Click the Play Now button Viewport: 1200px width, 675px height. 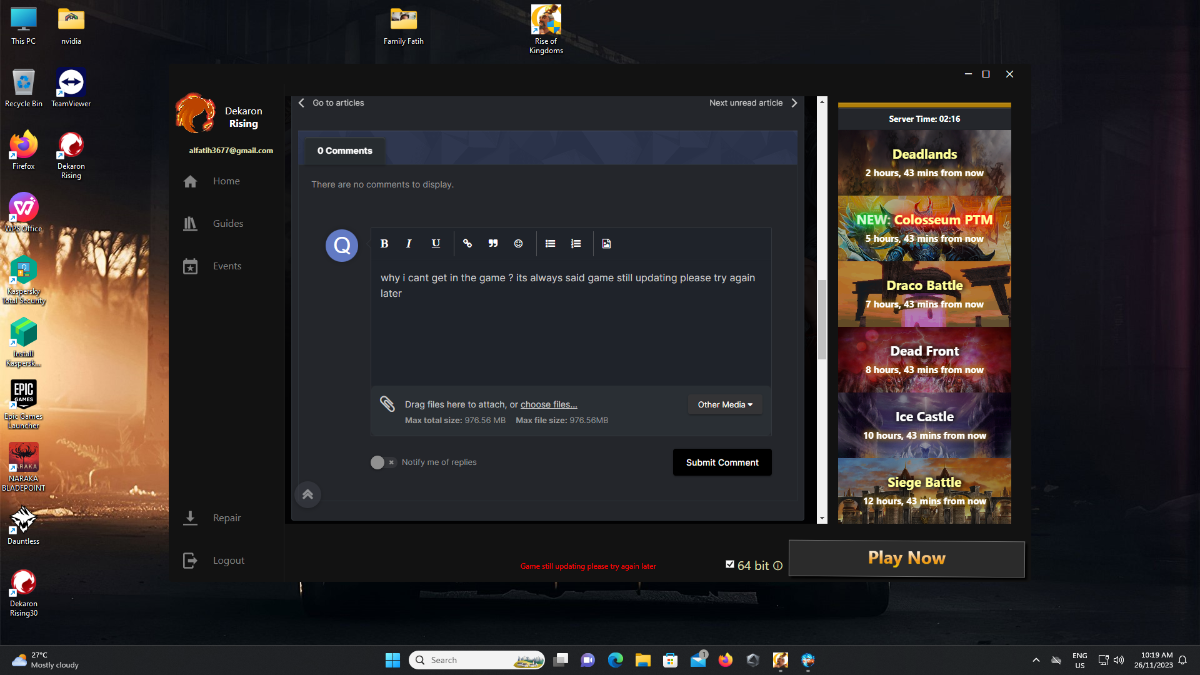click(x=907, y=559)
